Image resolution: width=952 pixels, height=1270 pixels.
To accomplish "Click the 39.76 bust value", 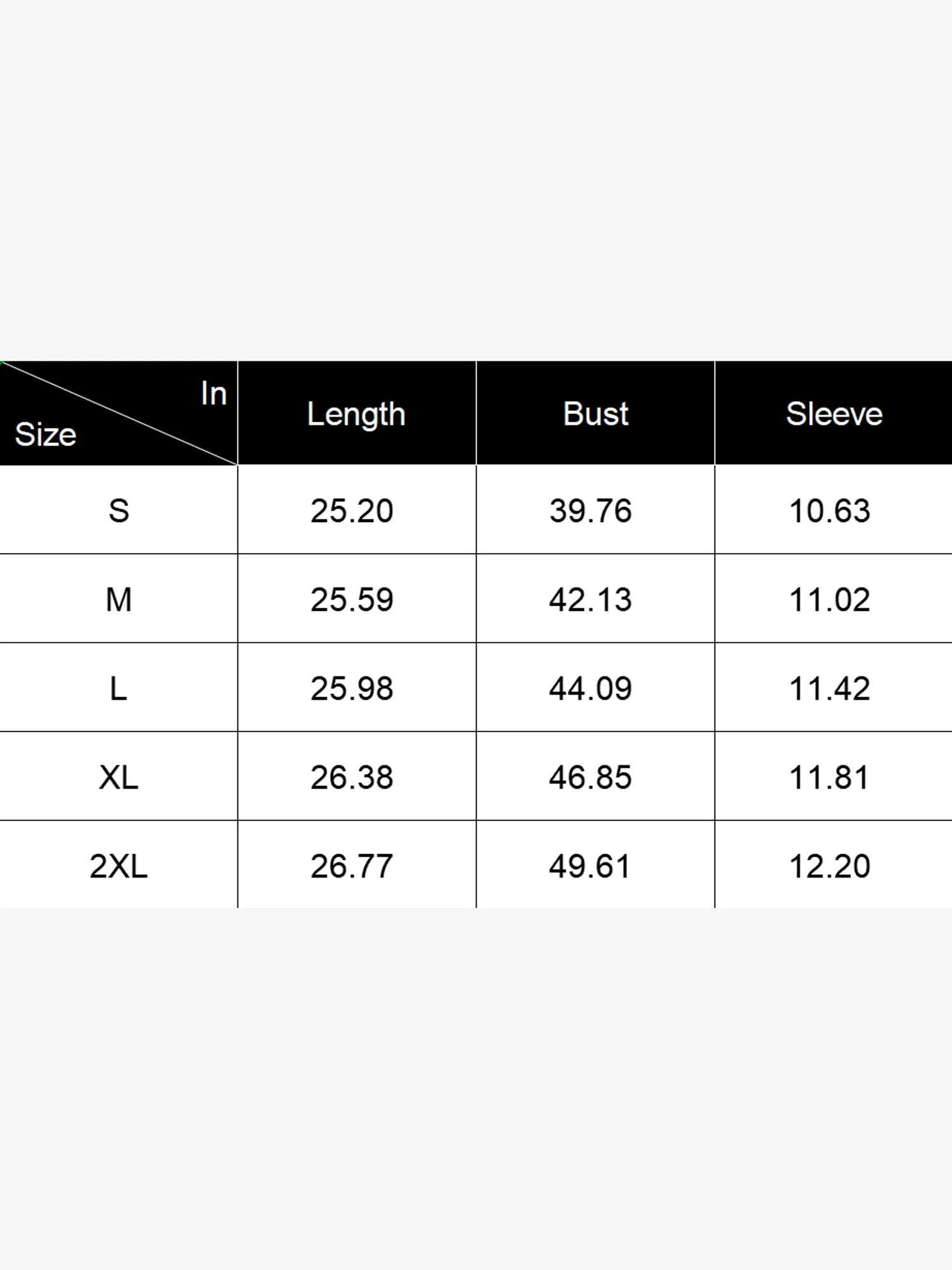I will [590, 511].
